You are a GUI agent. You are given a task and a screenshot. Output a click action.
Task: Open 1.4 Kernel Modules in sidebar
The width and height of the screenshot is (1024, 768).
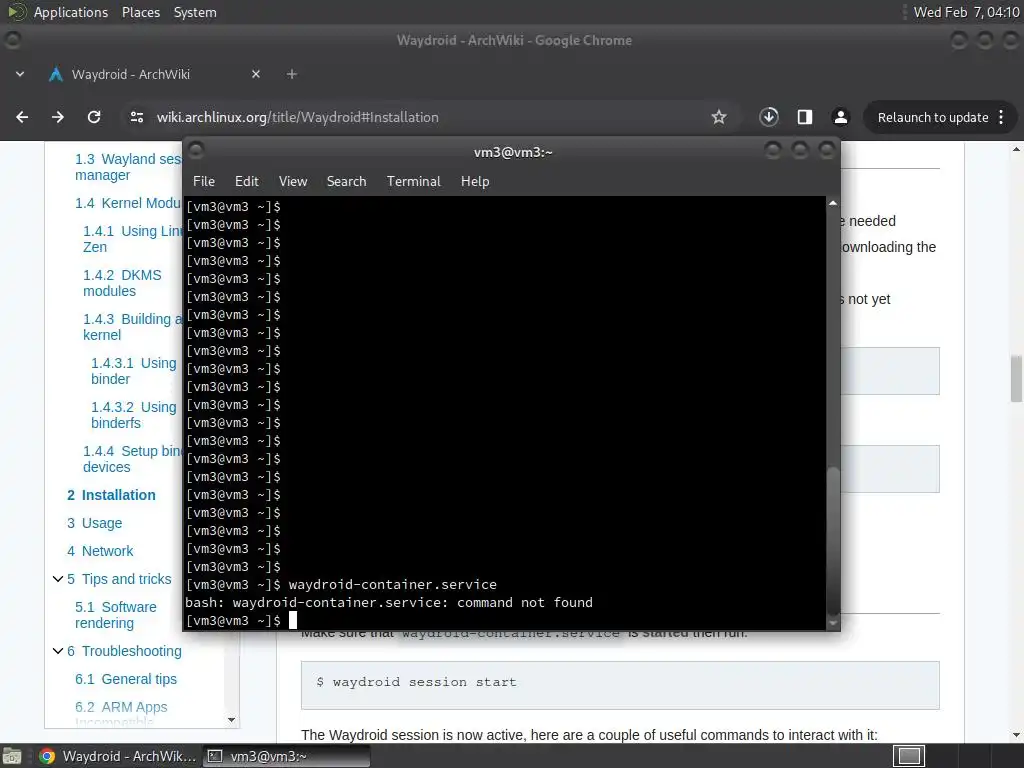tap(127, 203)
